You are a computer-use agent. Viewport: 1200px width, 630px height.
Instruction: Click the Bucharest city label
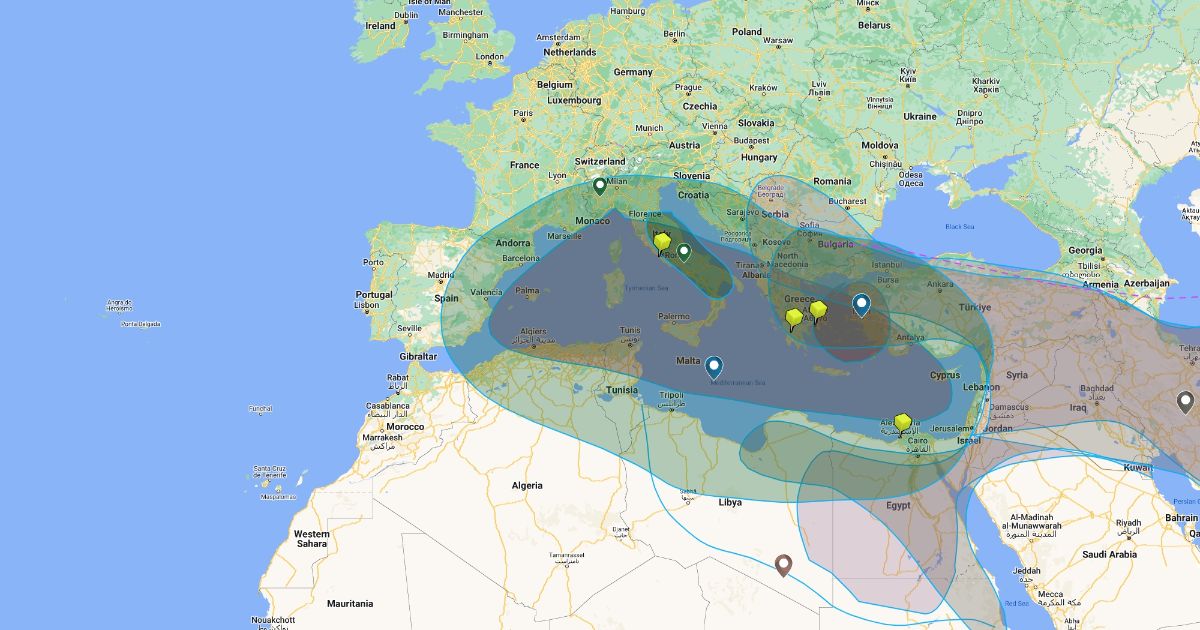(847, 201)
